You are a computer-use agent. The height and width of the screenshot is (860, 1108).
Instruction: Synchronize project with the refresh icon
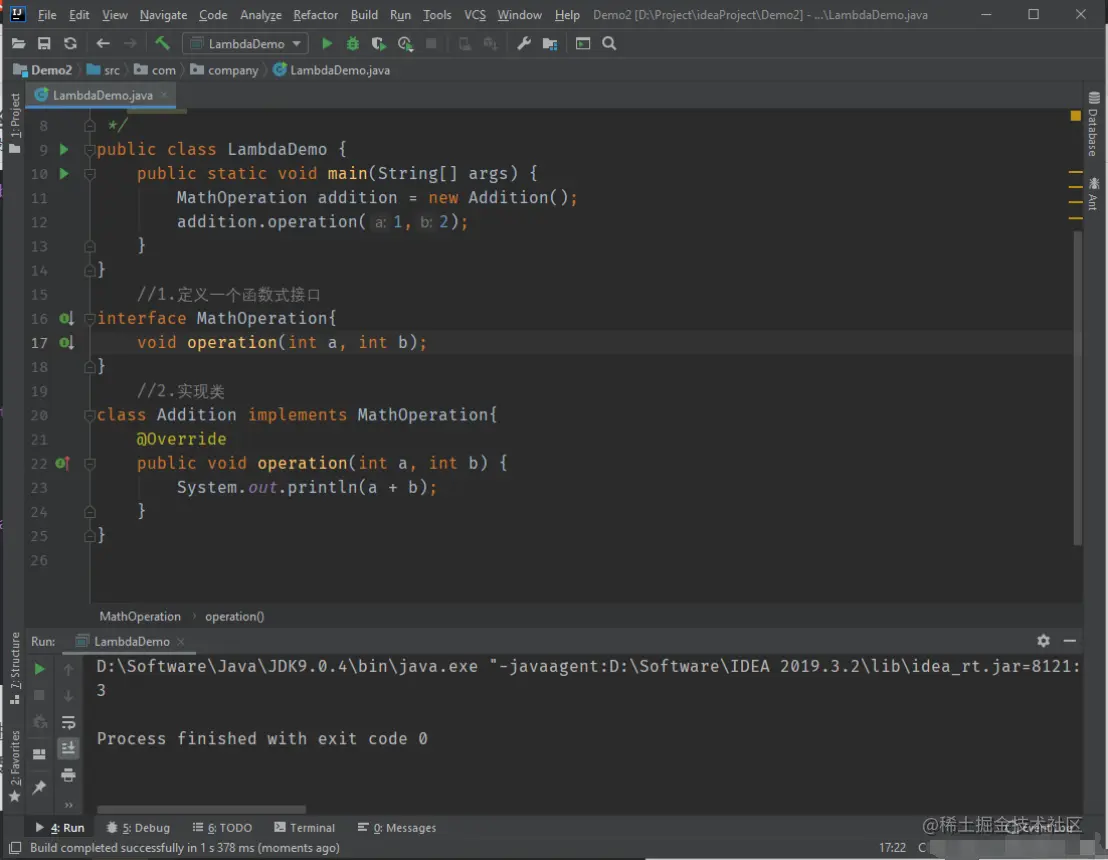point(70,44)
